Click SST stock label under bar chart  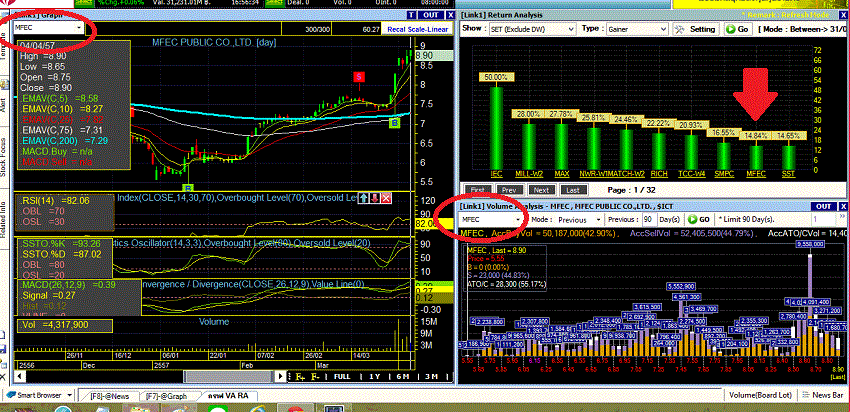(x=789, y=174)
